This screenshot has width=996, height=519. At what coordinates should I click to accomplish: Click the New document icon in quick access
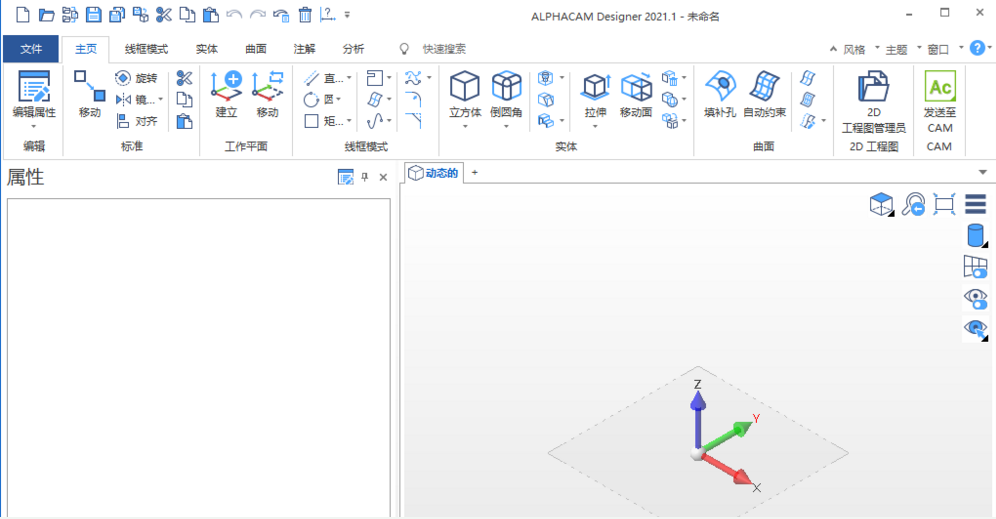pyautogui.click(x=23, y=15)
